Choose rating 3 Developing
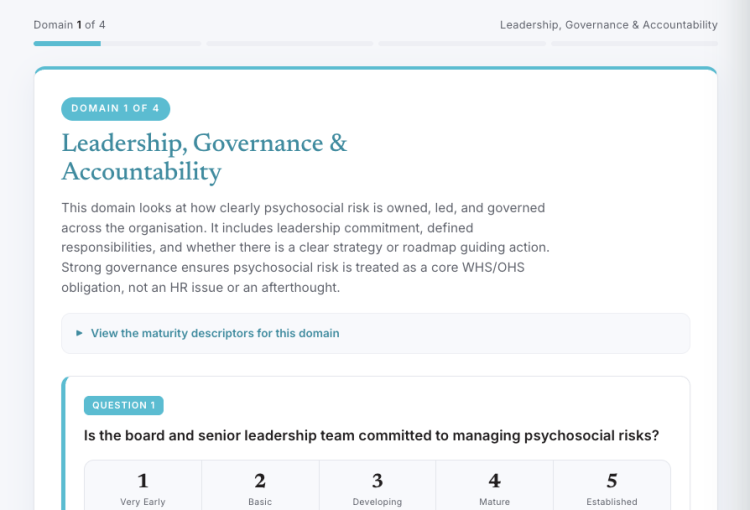Viewport: 750px width, 510px height. pos(377,486)
